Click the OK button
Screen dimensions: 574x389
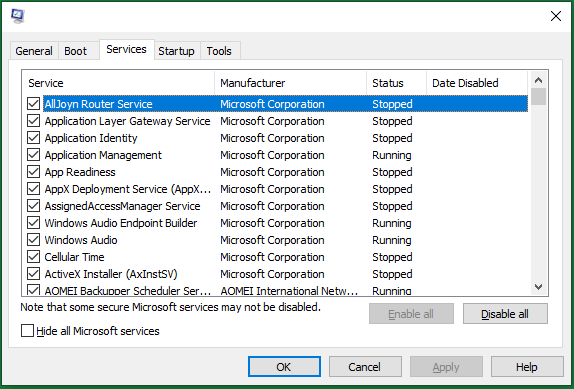coord(284,367)
